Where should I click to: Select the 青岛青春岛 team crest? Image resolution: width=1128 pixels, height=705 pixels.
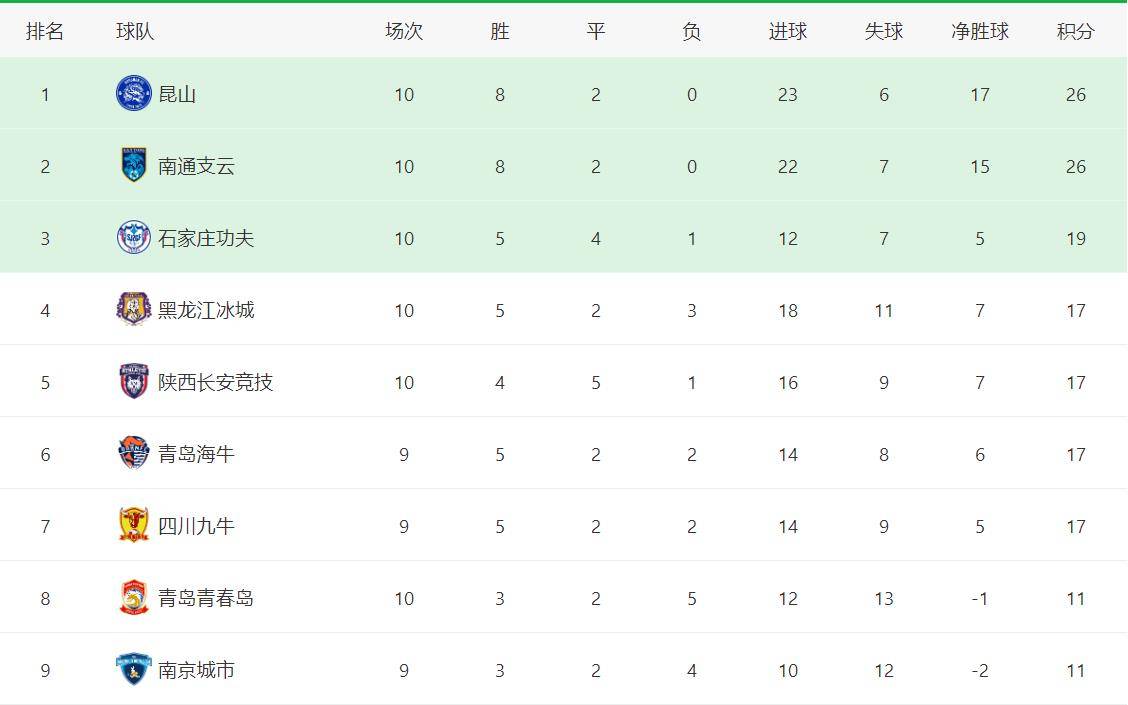(x=134, y=597)
